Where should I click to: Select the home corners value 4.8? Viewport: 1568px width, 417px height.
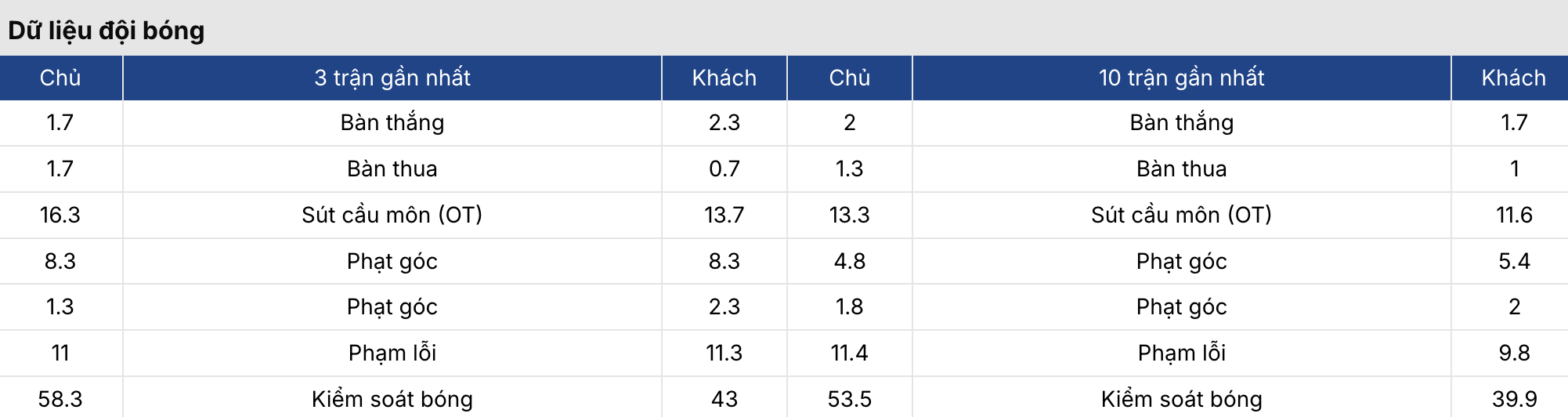849,261
